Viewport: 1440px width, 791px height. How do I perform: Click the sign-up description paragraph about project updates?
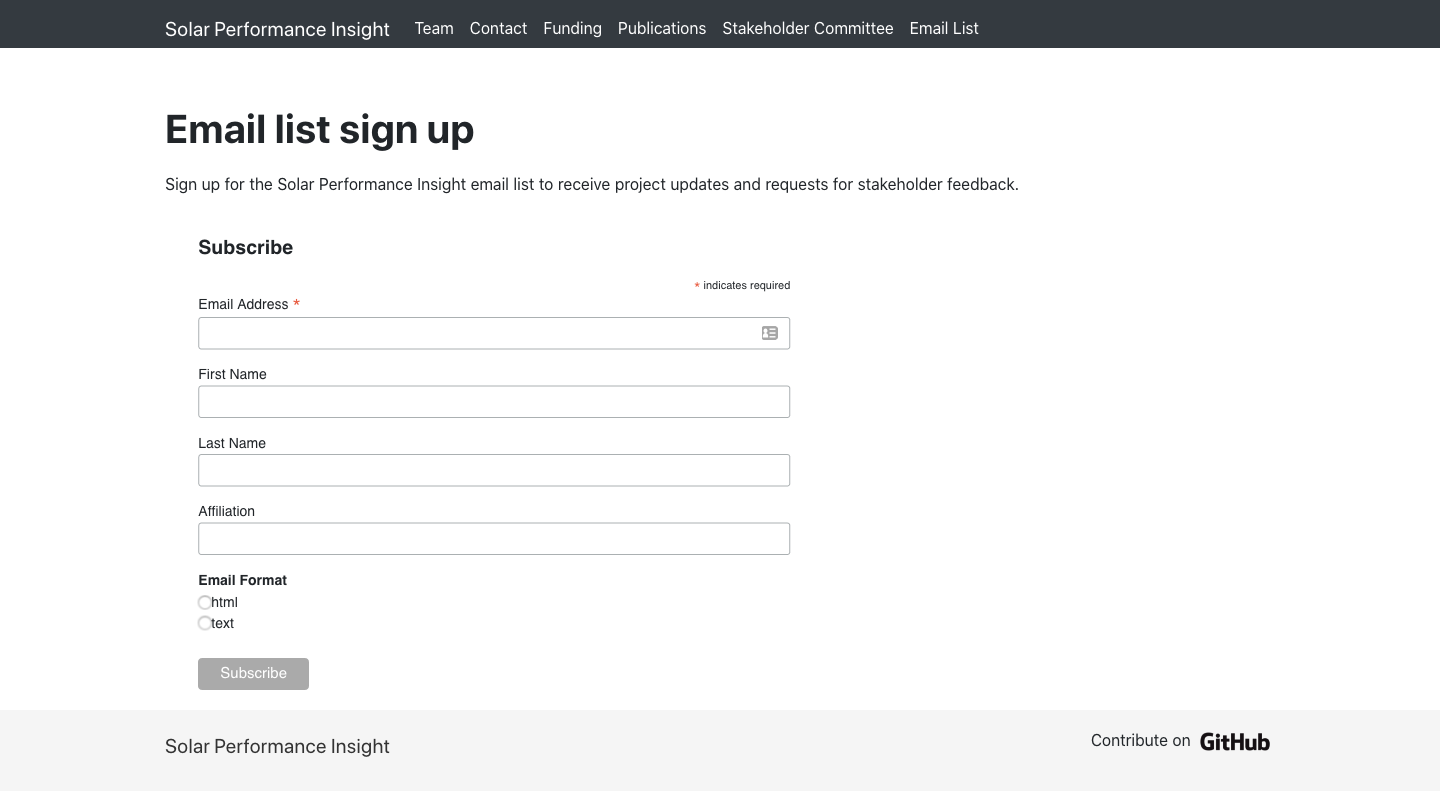[592, 184]
